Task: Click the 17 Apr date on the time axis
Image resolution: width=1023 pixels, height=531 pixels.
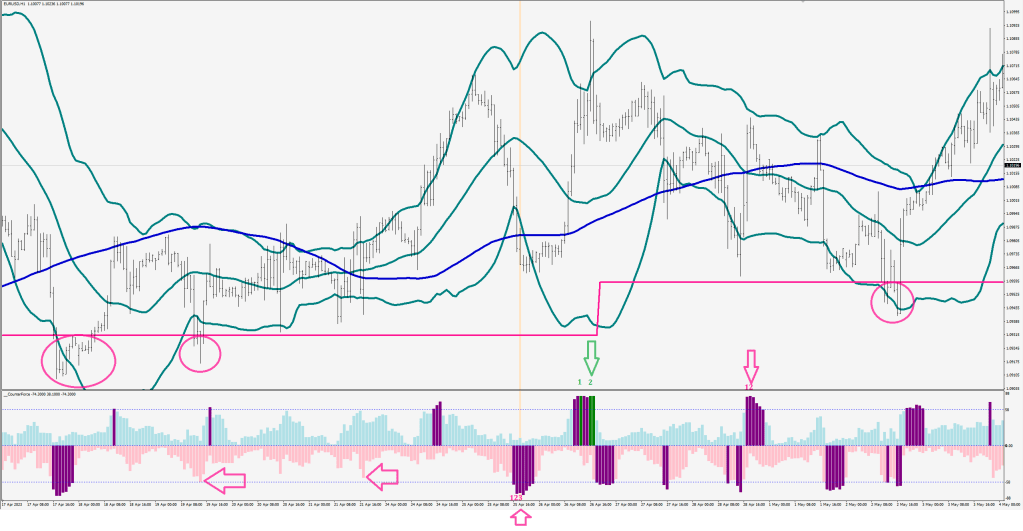Action: [x=14, y=506]
